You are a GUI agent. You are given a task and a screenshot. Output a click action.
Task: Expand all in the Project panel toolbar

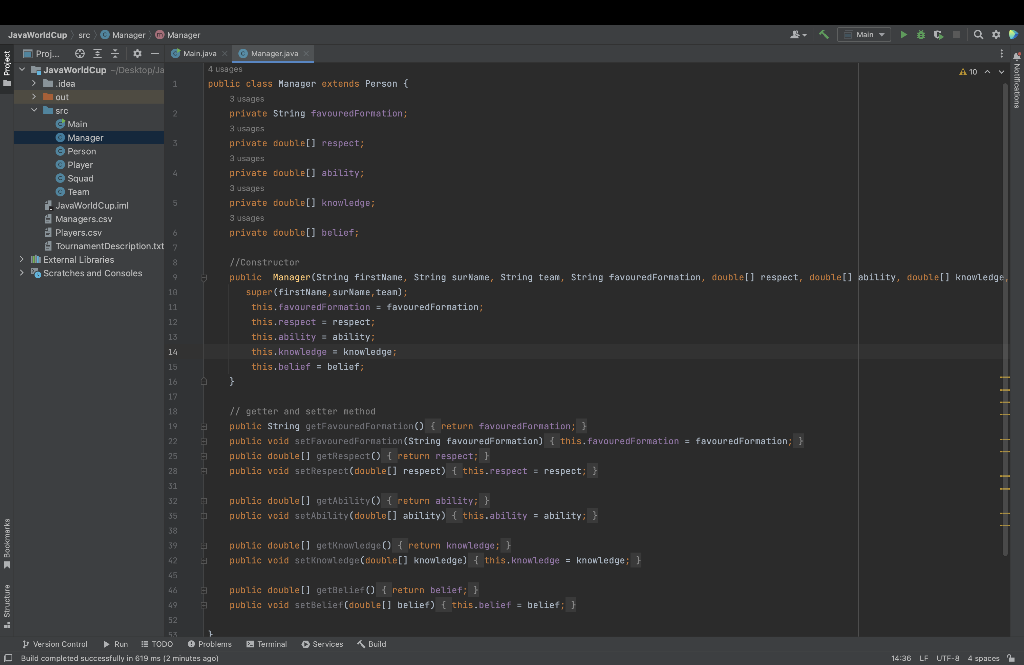97,54
